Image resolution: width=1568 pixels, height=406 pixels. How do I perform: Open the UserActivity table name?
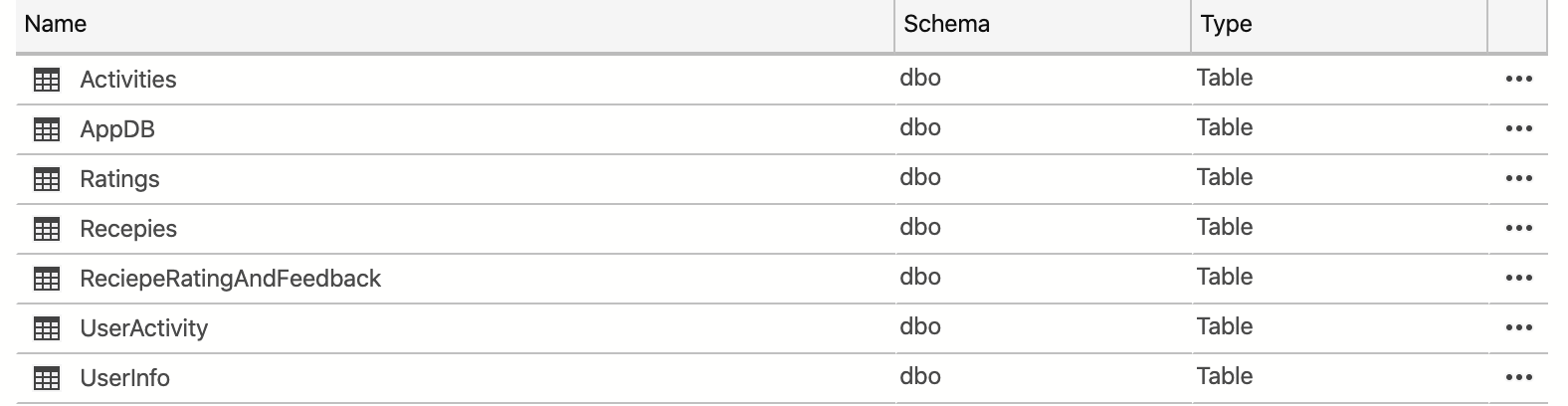coord(144,328)
